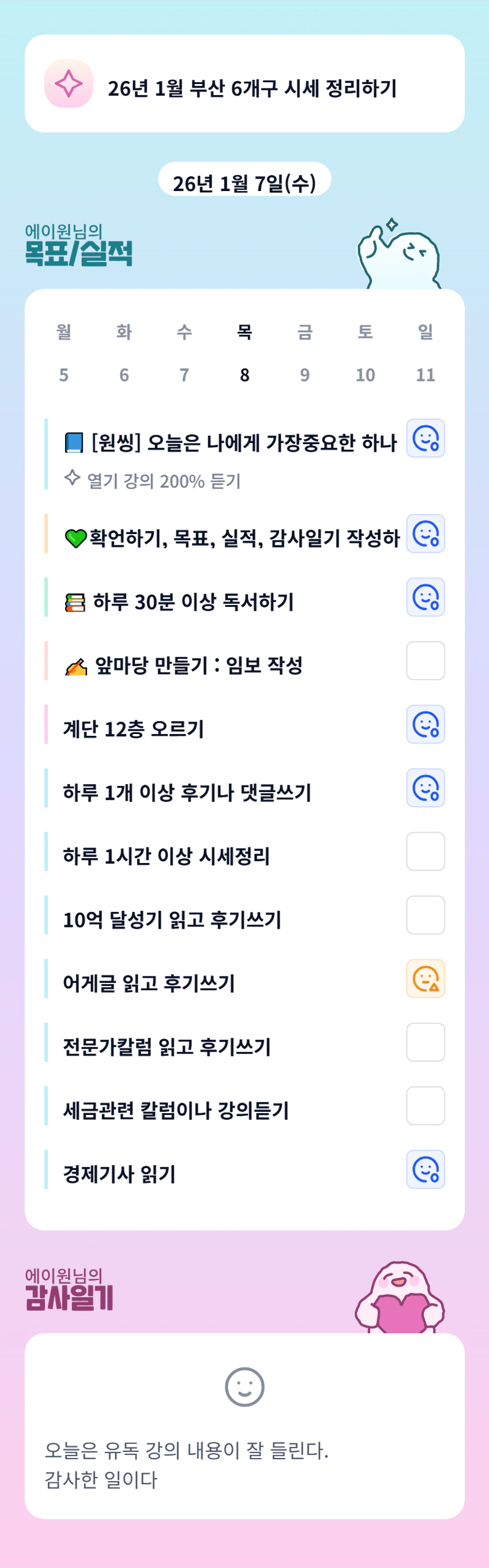Open the 26년 1월 부산 6개구 시세 정리하기 goal

pyautogui.click(x=252, y=89)
